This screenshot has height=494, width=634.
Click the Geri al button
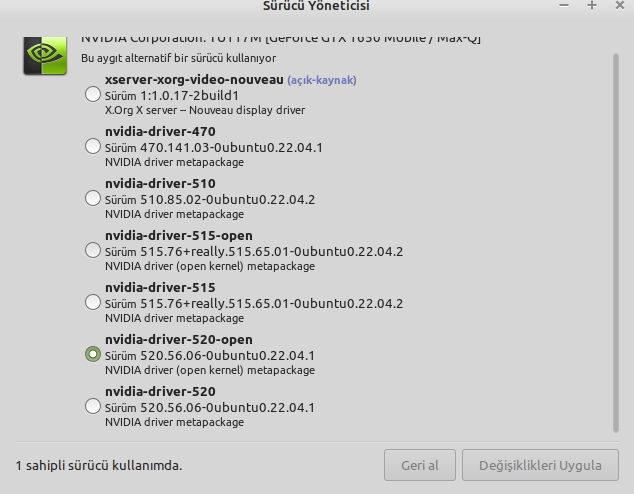pyautogui.click(x=420, y=465)
